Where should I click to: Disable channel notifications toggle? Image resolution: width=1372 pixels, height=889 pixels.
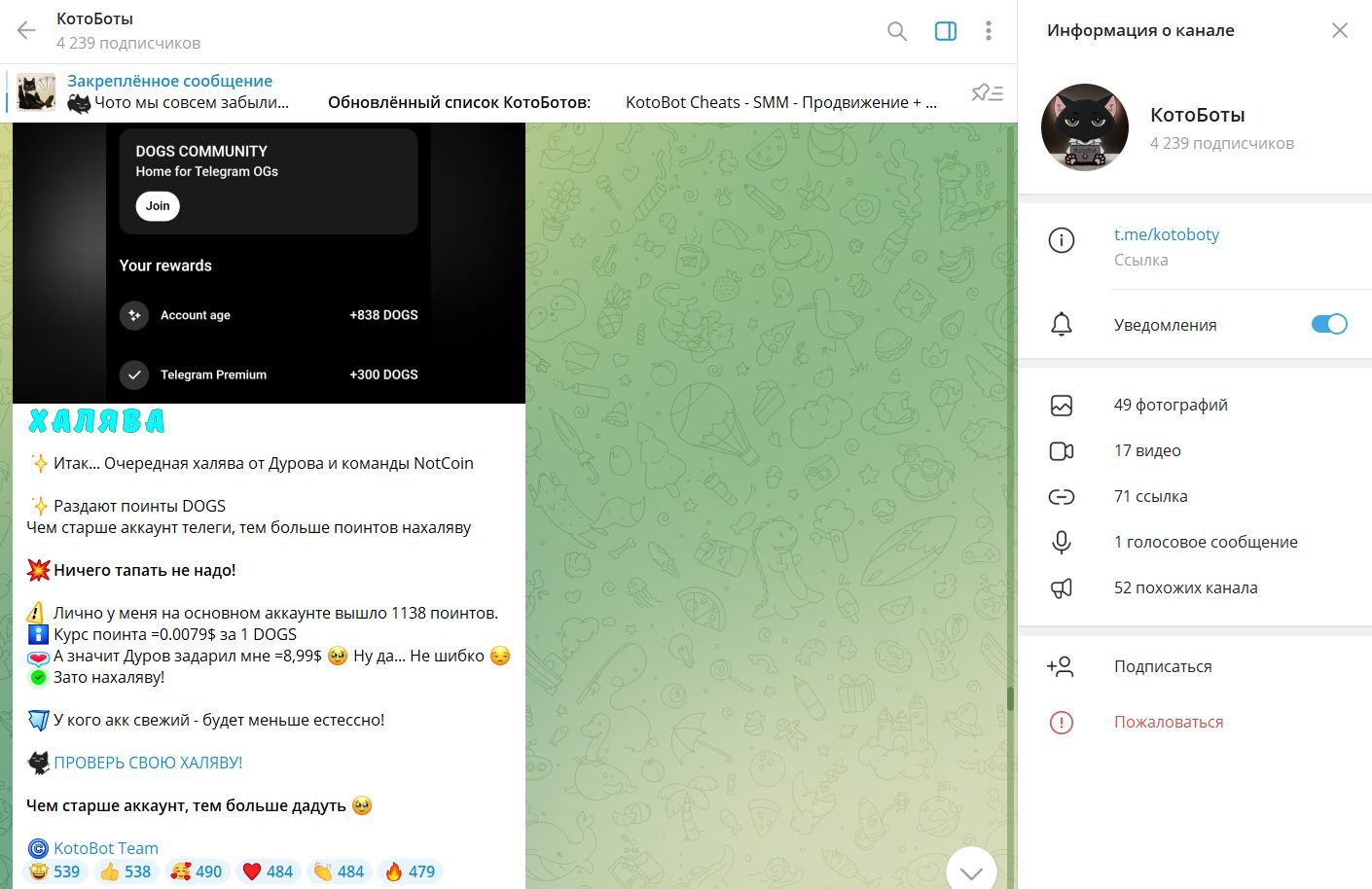click(1328, 325)
